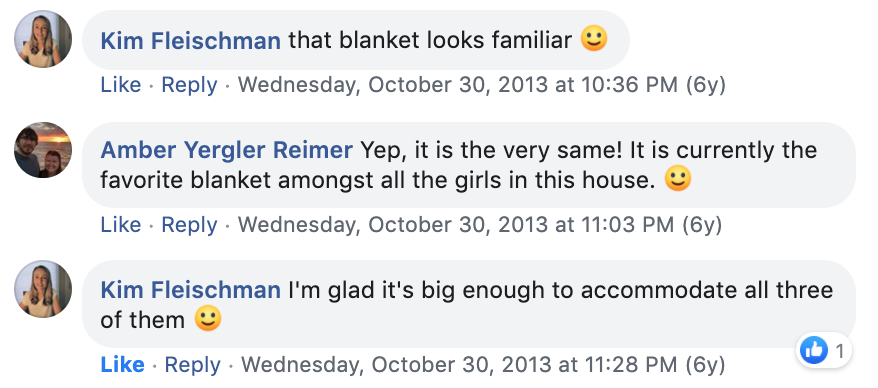
Task: Click the smiley emoji after "looks familiar"
Action: coord(594,40)
